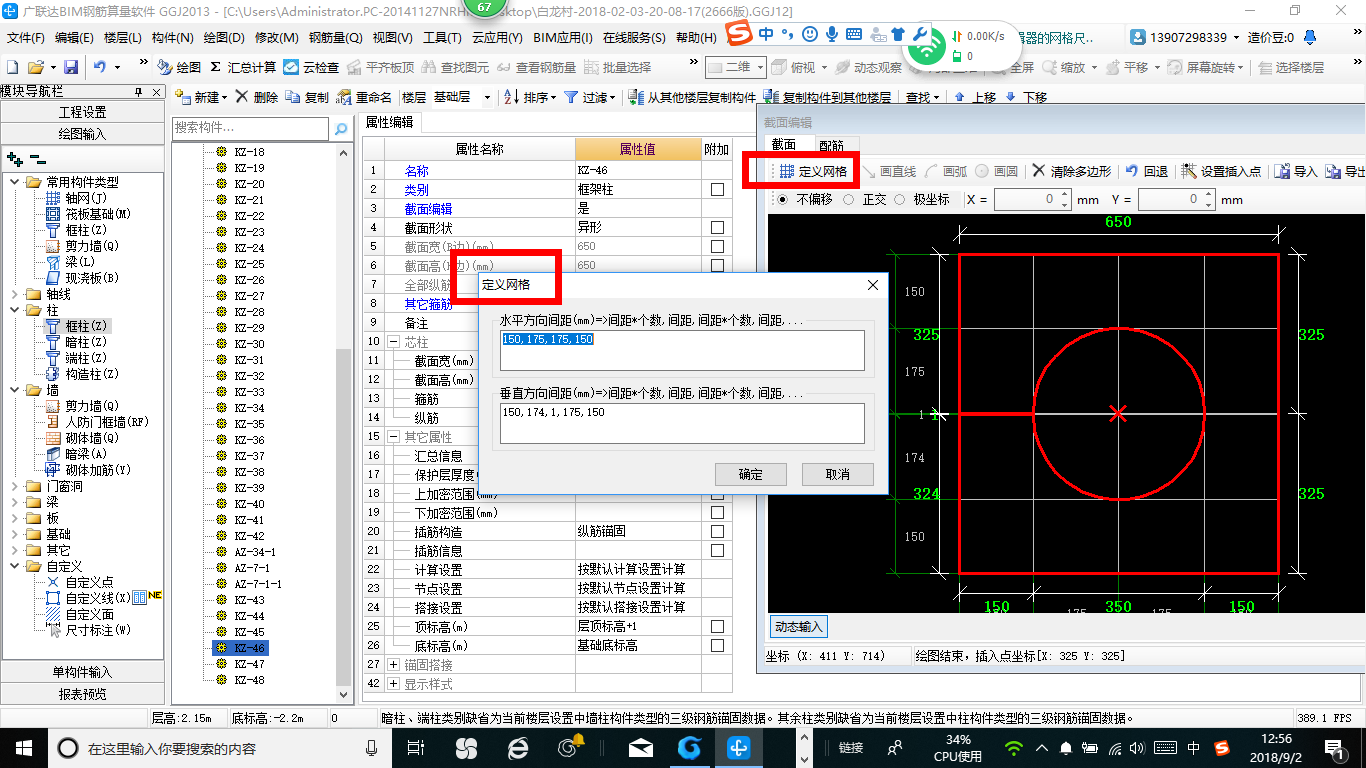Click 工程设置 navigator button
This screenshot has height=768, width=1366.
pos(82,112)
